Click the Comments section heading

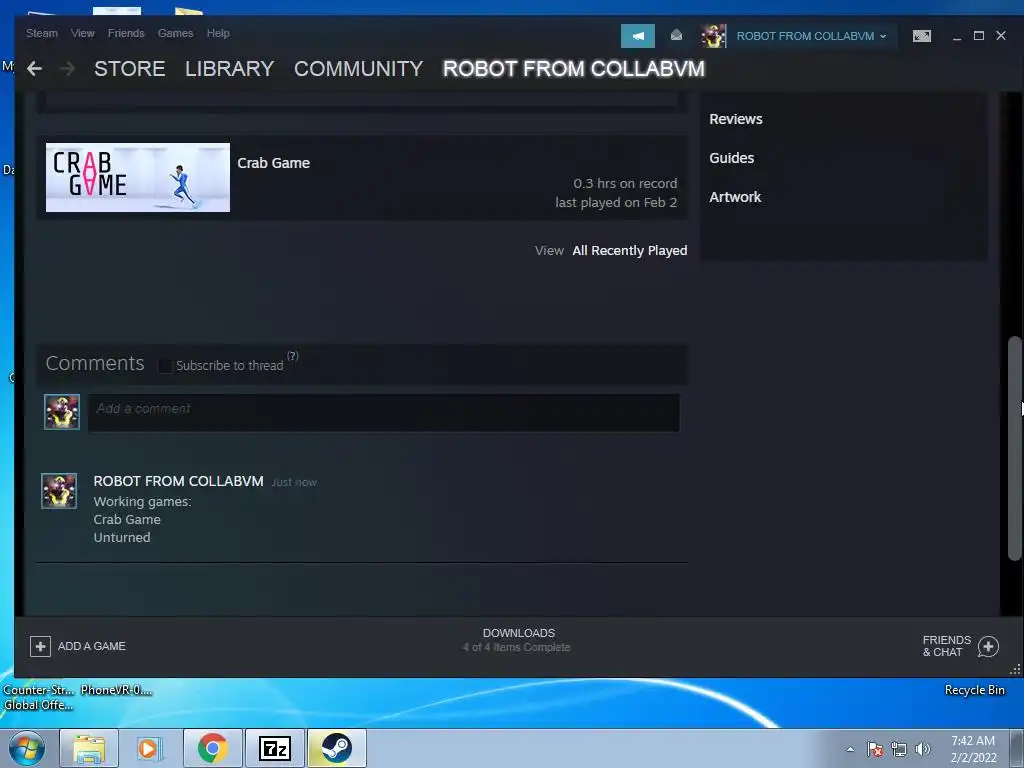pyautogui.click(x=95, y=363)
